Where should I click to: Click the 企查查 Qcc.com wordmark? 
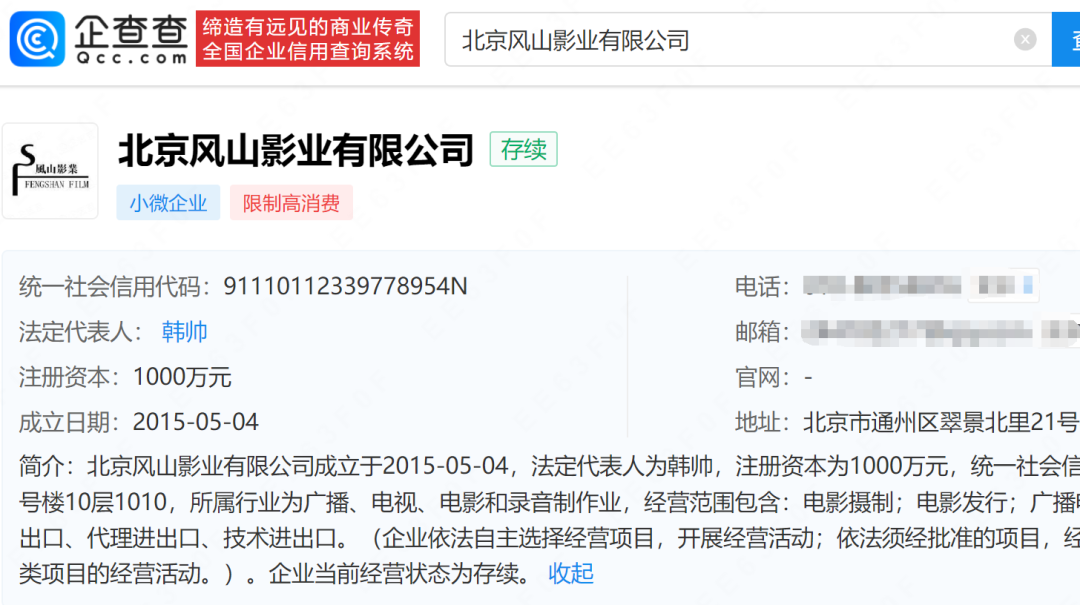[131, 40]
